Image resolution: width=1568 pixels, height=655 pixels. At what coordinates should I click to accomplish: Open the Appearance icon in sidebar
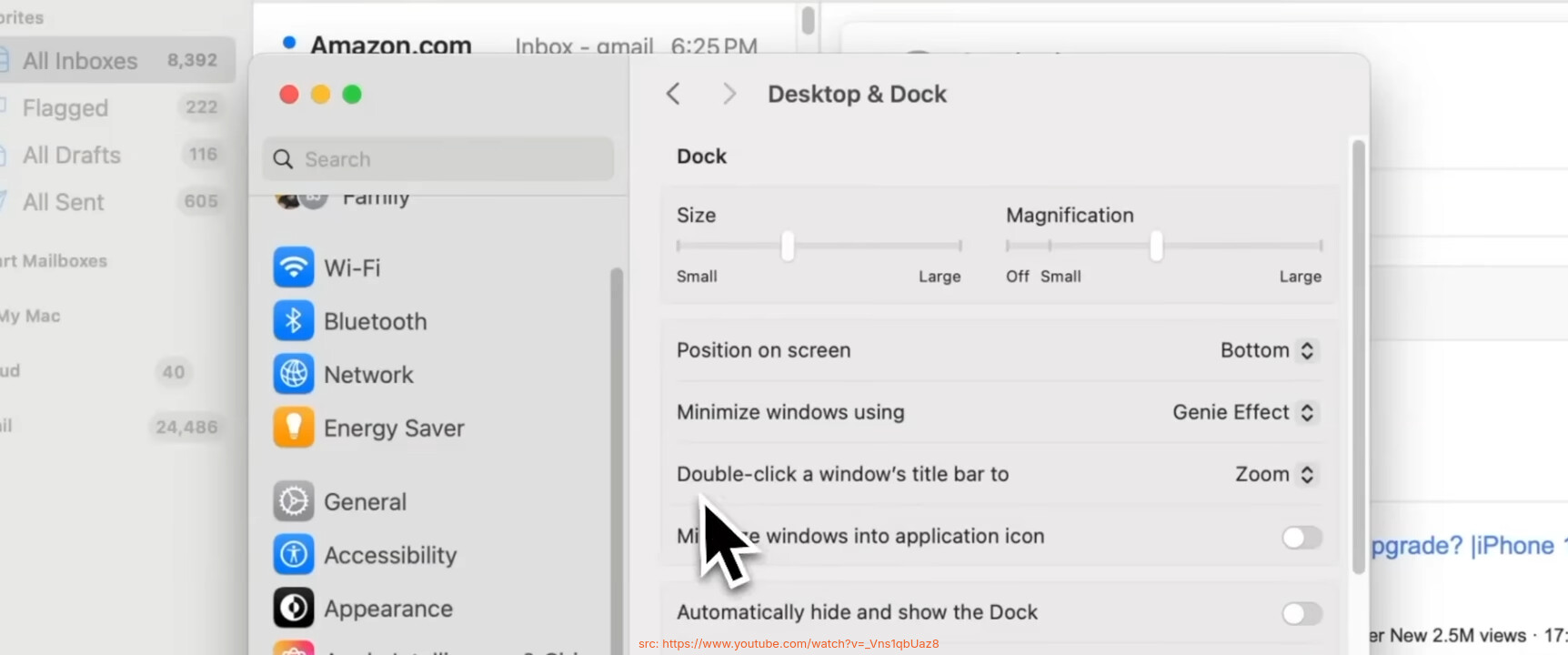click(294, 609)
